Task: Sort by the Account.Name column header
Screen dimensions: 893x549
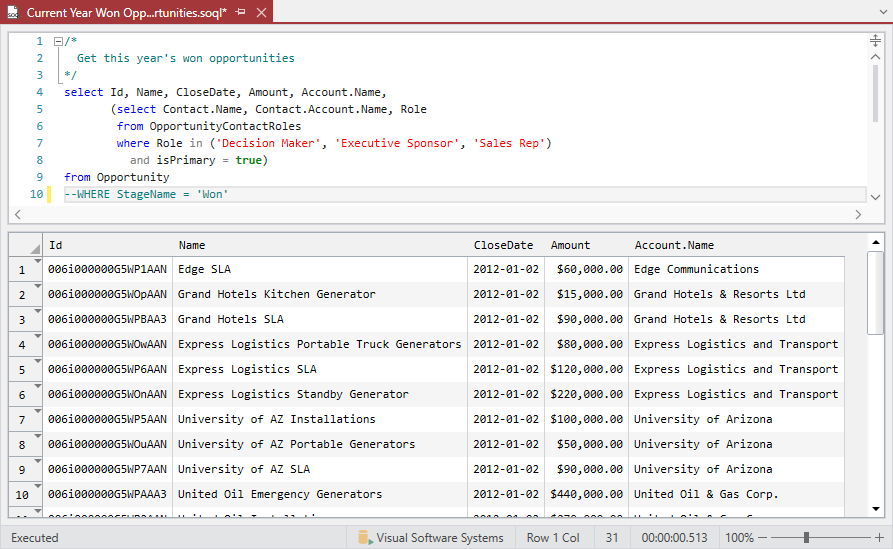Action: click(x=736, y=245)
